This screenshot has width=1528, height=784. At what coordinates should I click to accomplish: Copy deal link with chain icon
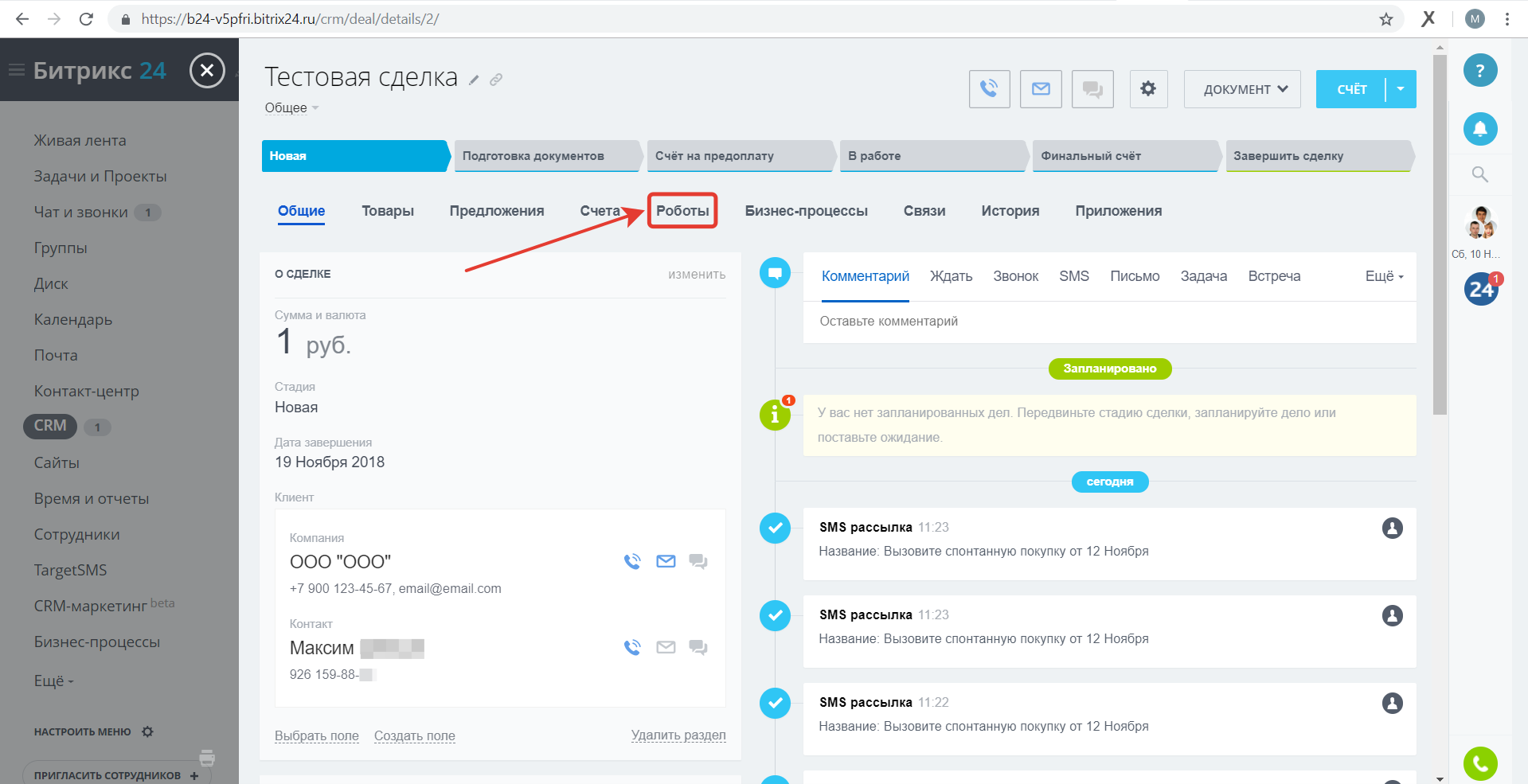tap(496, 80)
